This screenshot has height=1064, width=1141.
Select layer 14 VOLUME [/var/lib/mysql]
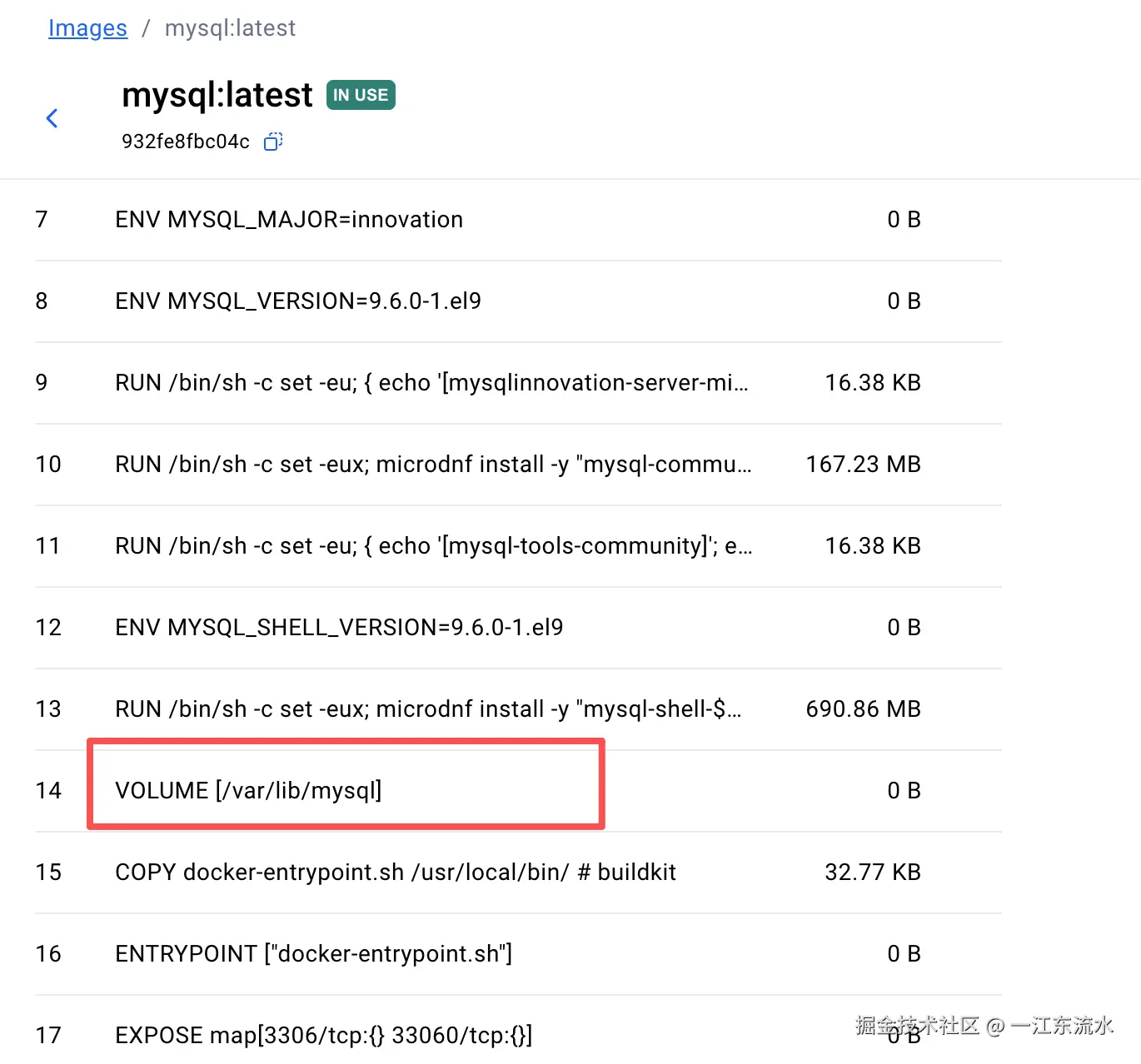[x=518, y=791]
